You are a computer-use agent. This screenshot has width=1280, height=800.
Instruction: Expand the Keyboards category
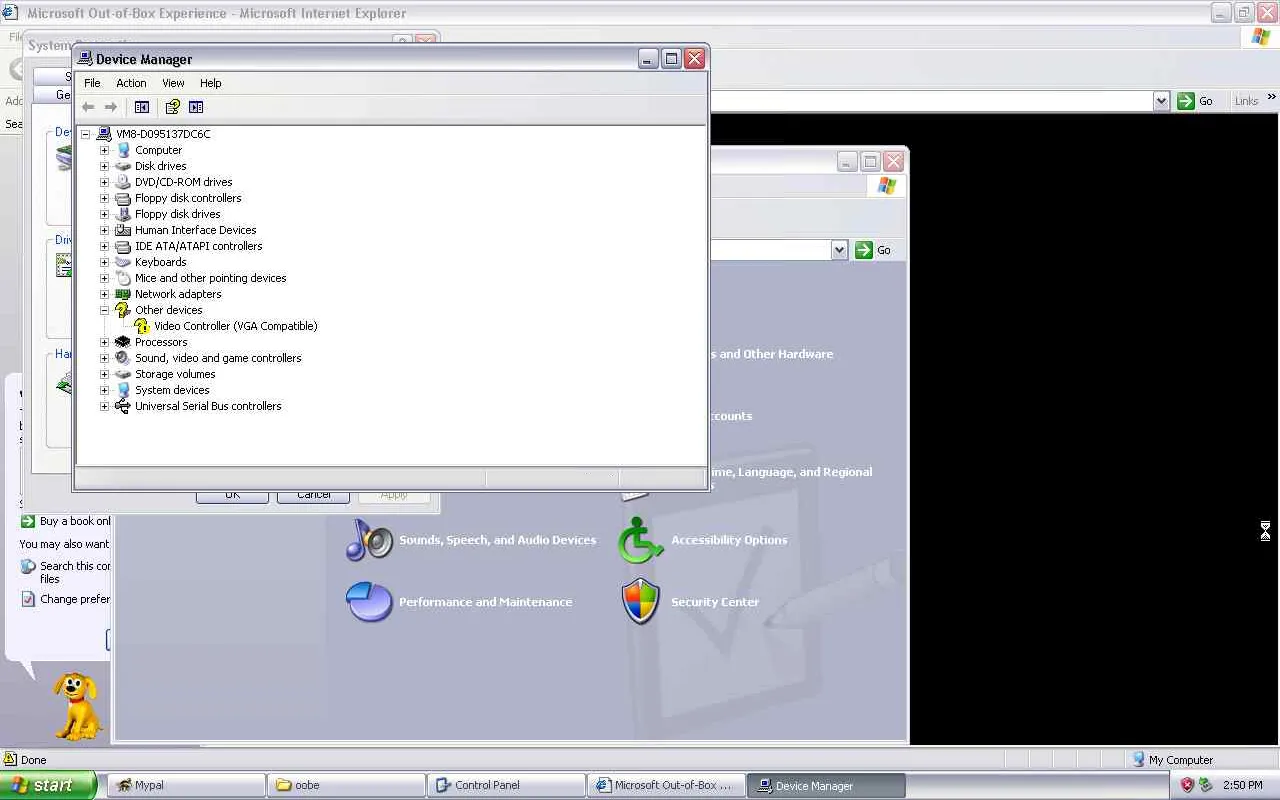104,262
